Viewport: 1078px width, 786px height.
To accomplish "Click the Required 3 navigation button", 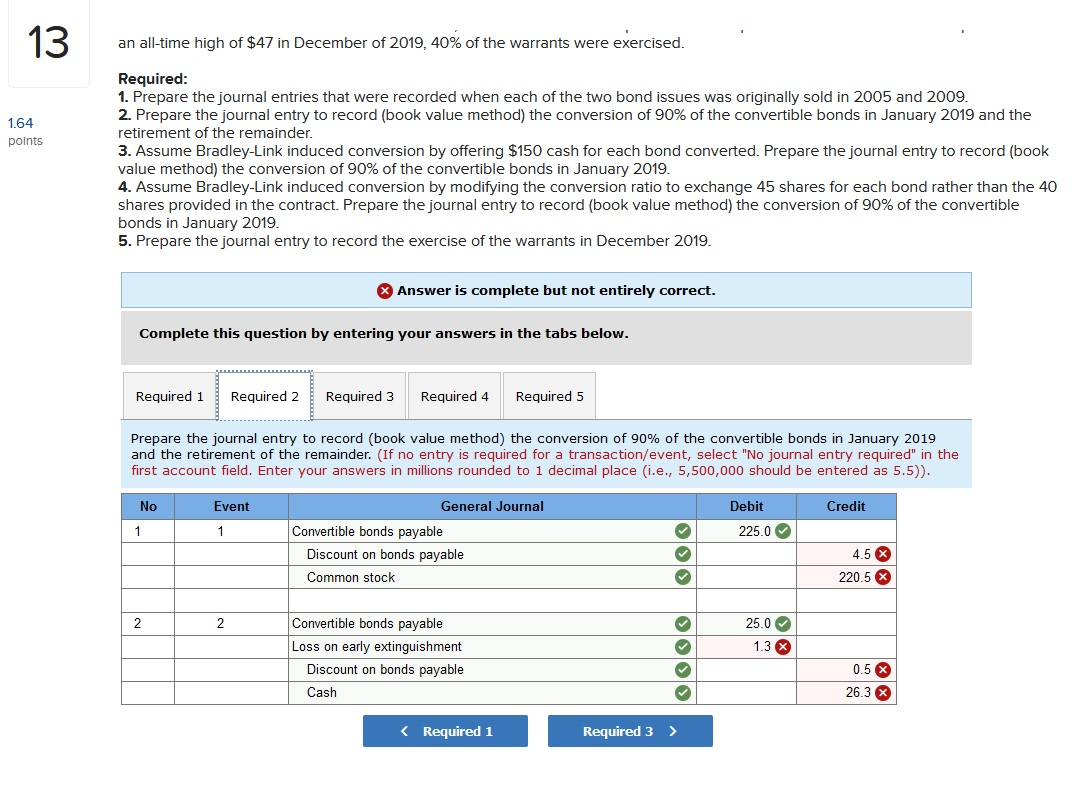I will (x=630, y=731).
